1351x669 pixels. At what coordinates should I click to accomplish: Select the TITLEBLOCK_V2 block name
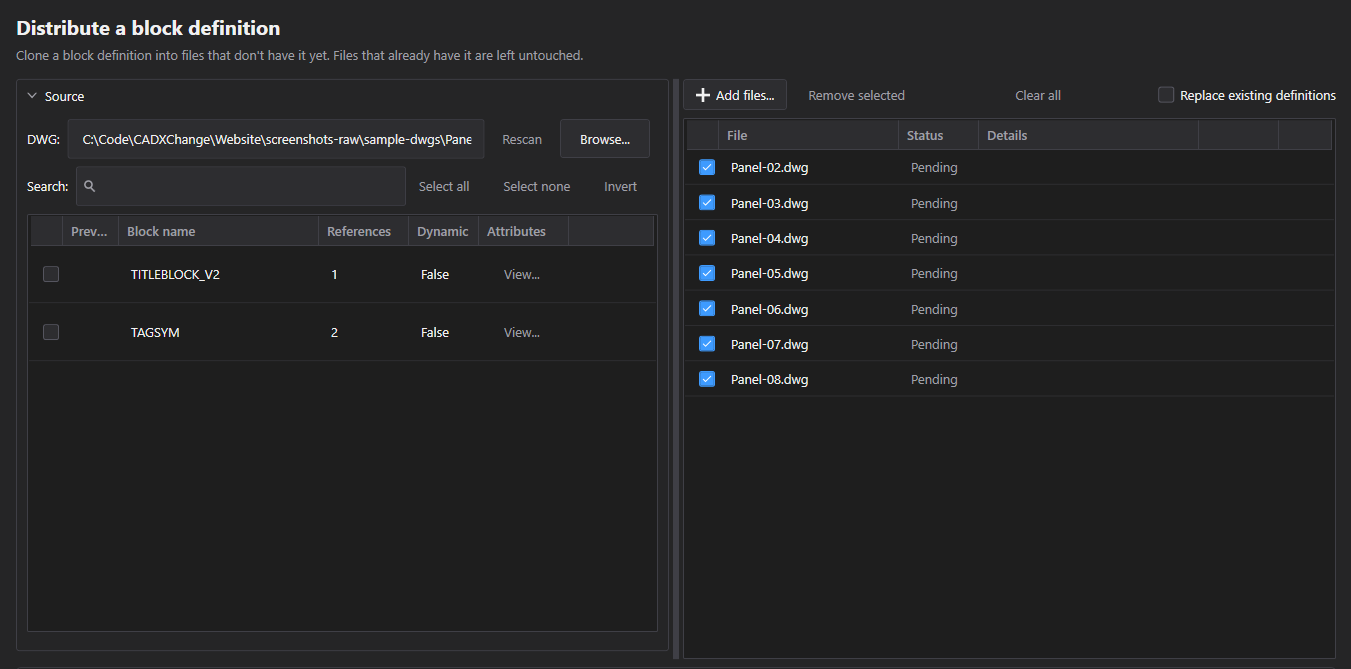click(175, 274)
